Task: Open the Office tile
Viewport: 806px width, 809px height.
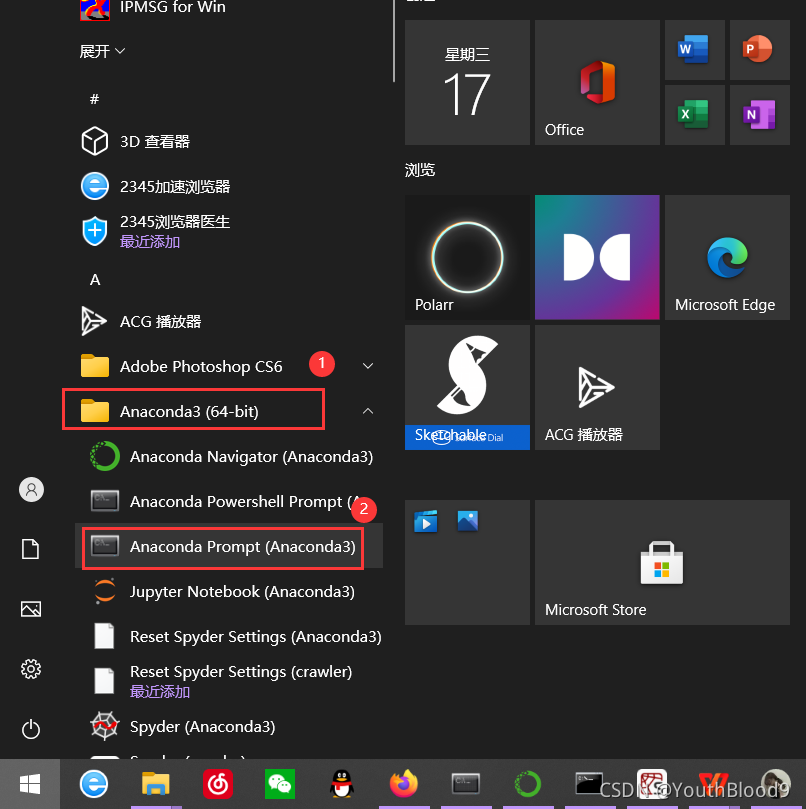Action: tap(597, 83)
